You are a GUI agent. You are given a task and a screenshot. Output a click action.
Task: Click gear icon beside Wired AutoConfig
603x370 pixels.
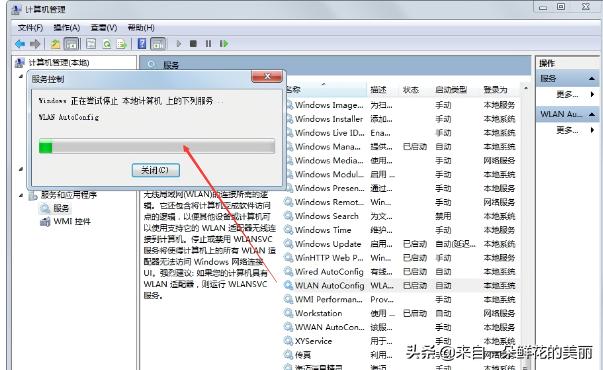pyautogui.click(x=288, y=272)
